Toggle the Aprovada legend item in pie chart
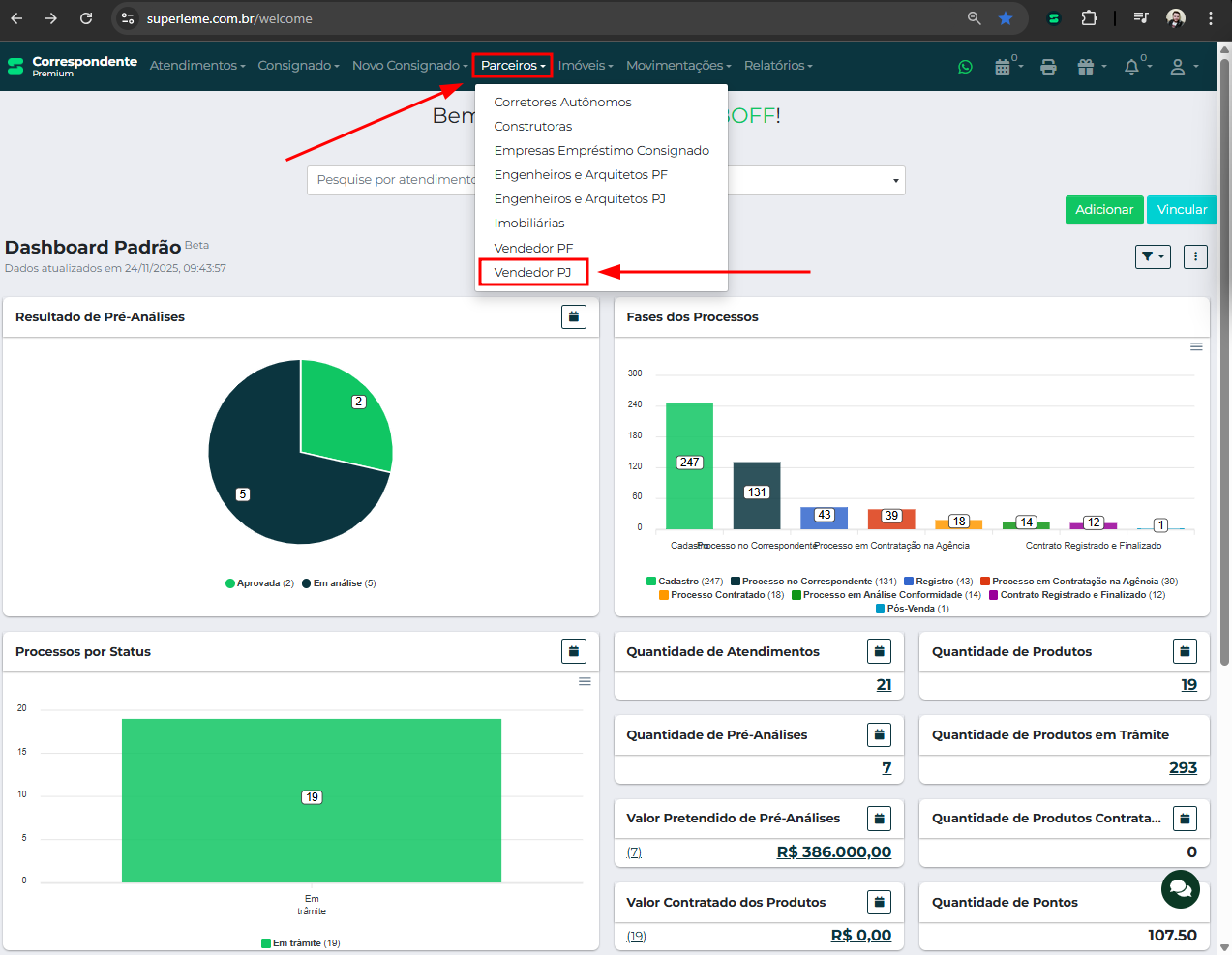The height and width of the screenshot is (955, 1232). [259, 583]
